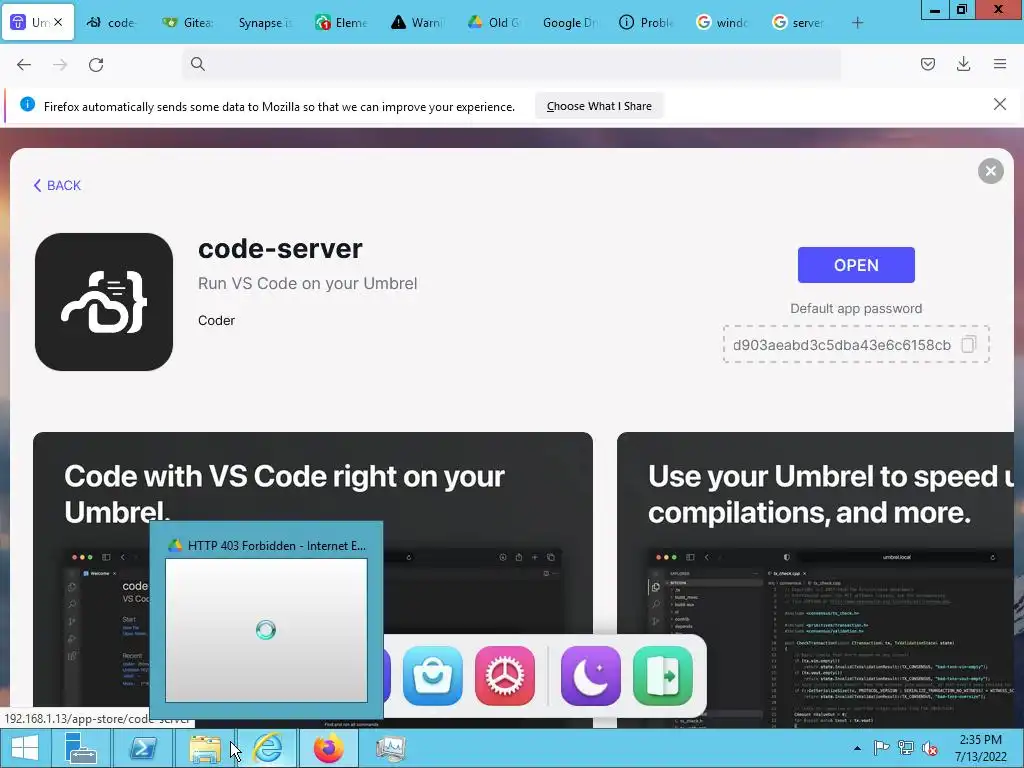Switch to the Google server search tab
This screenshot has height=768, width=1024.
coord(799,23)
